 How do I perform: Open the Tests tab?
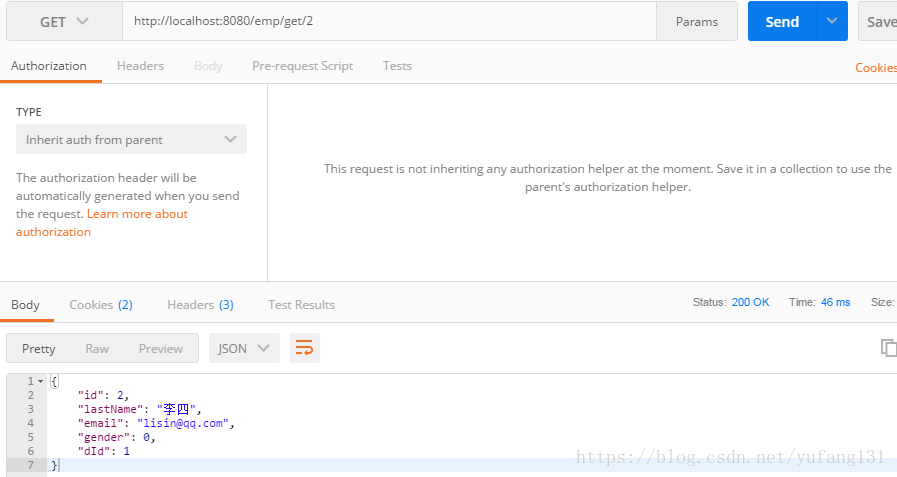click(x=397, y=66)
